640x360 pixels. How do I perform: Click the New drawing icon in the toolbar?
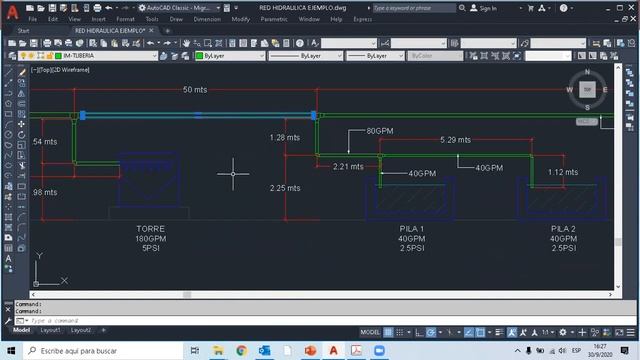coord(12,43)
